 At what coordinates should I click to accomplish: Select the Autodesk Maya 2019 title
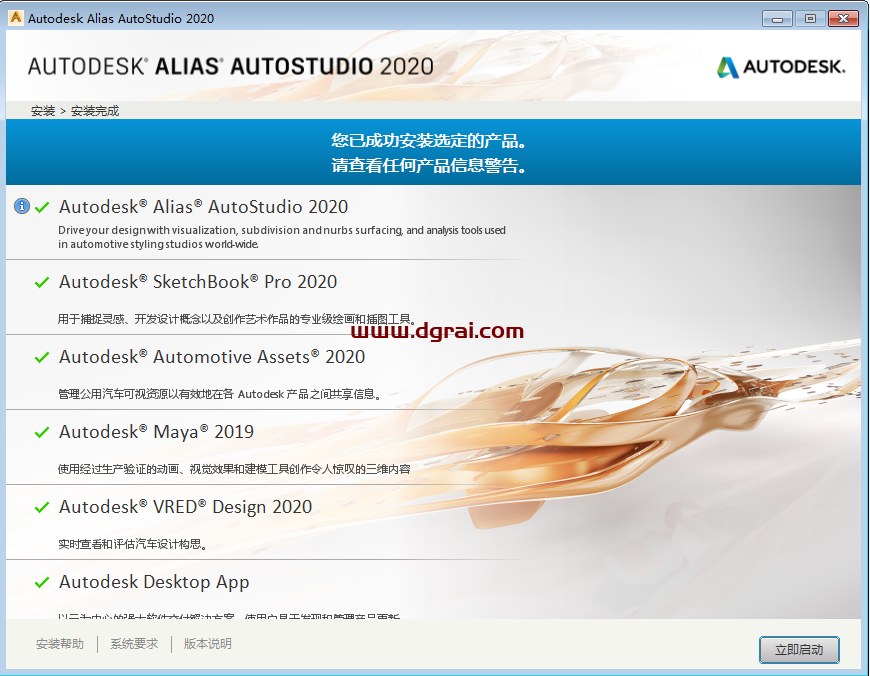[156, 432]
